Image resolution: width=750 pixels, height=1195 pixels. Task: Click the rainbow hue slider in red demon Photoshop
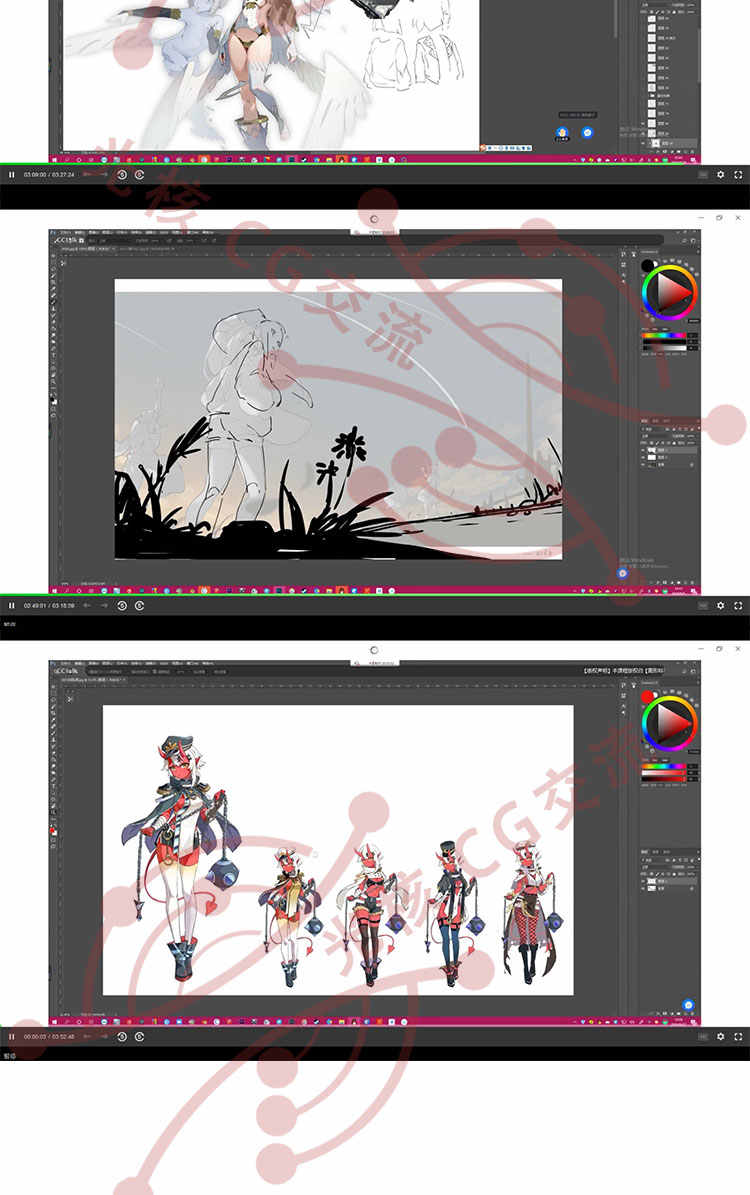pos(664,766)
